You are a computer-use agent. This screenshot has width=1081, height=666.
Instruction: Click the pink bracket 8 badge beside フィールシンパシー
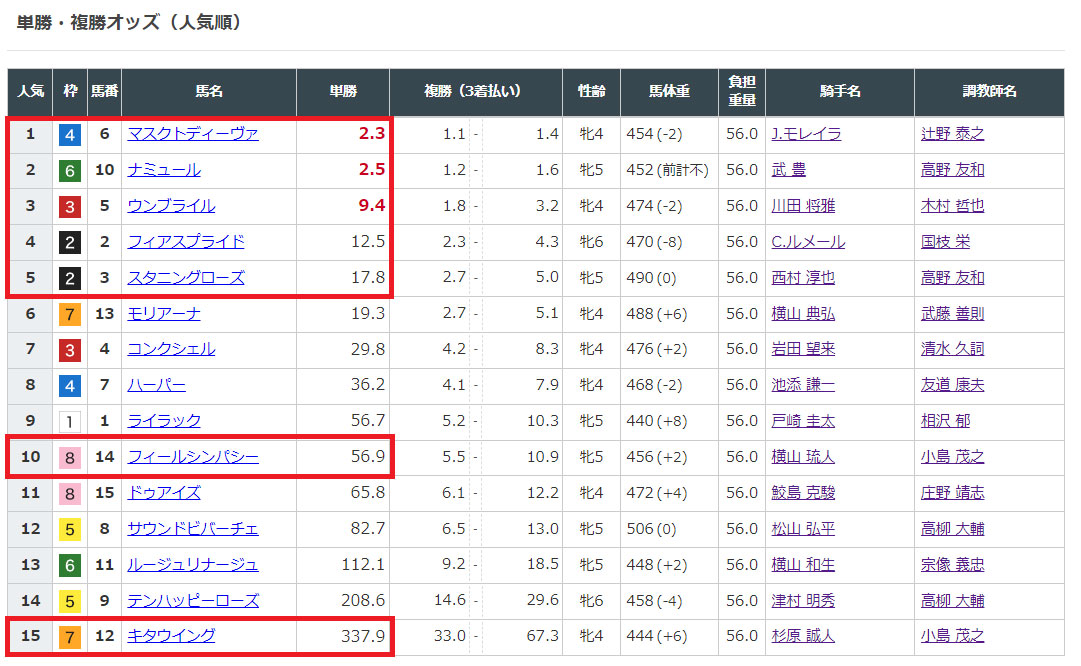[x=70, y=457]
